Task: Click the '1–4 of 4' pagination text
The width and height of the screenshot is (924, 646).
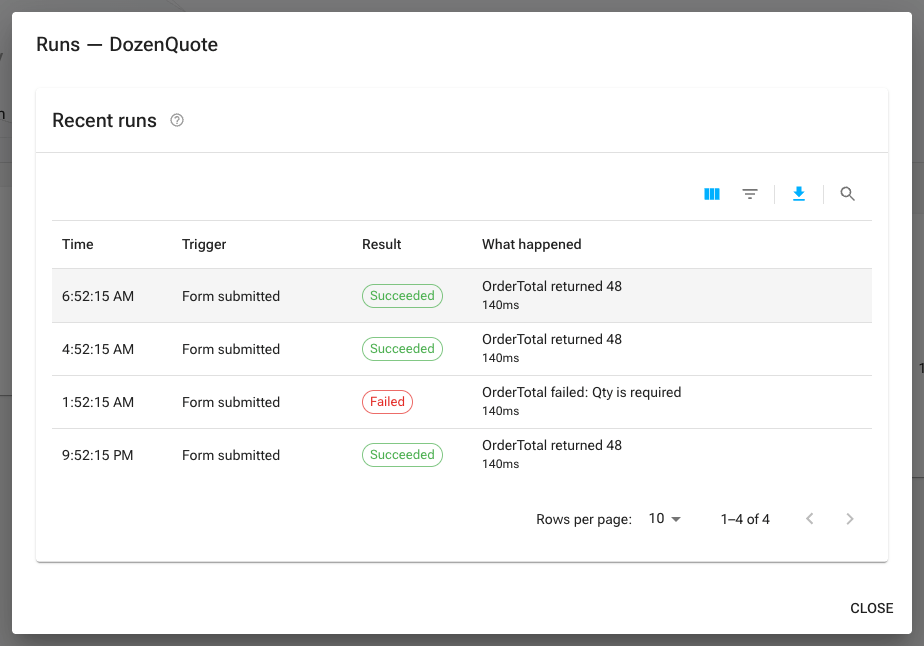Action: click(745, 519)
